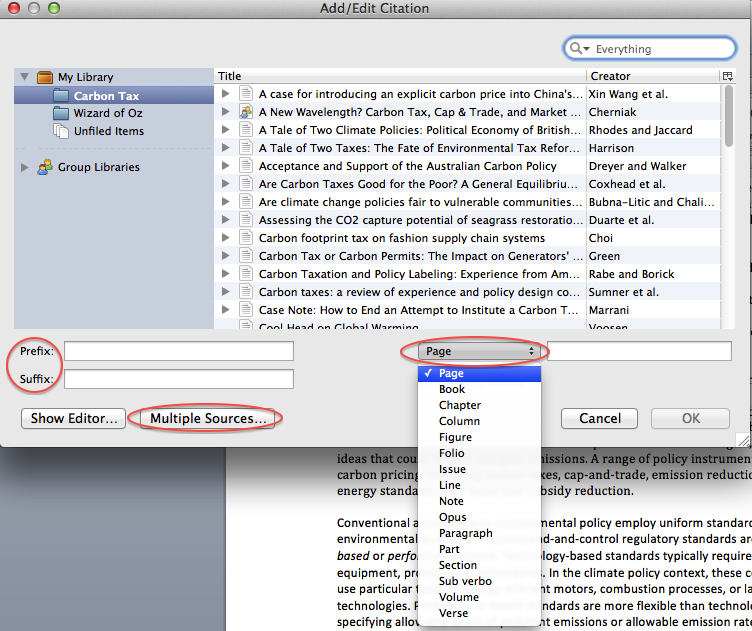Viewport: 752px width, 631px height.
Task: Expand the Group Libraries tree
Action: [24, 167]
